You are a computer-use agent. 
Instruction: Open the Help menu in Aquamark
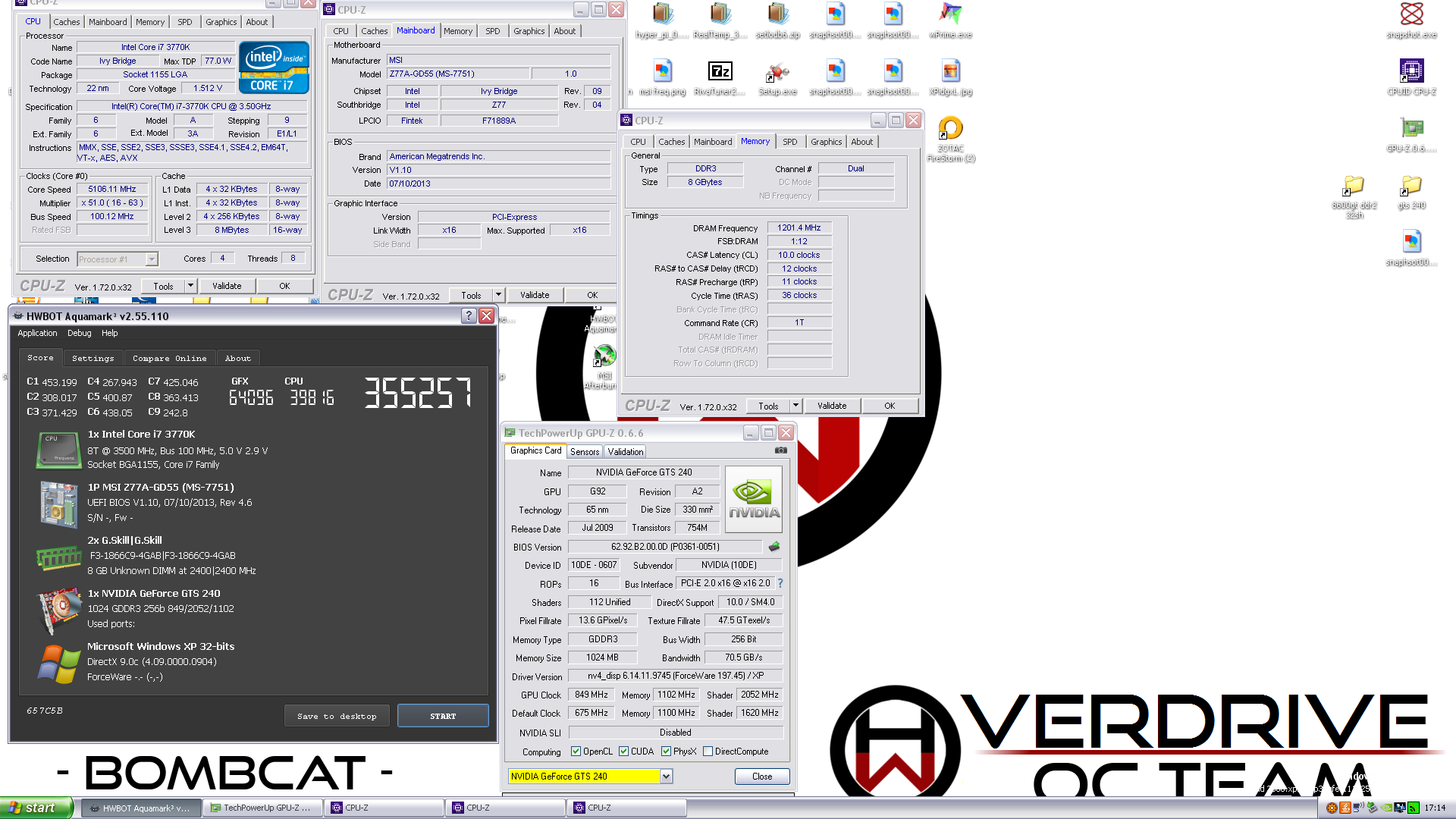pyautogui.click(x=110, y=333)
